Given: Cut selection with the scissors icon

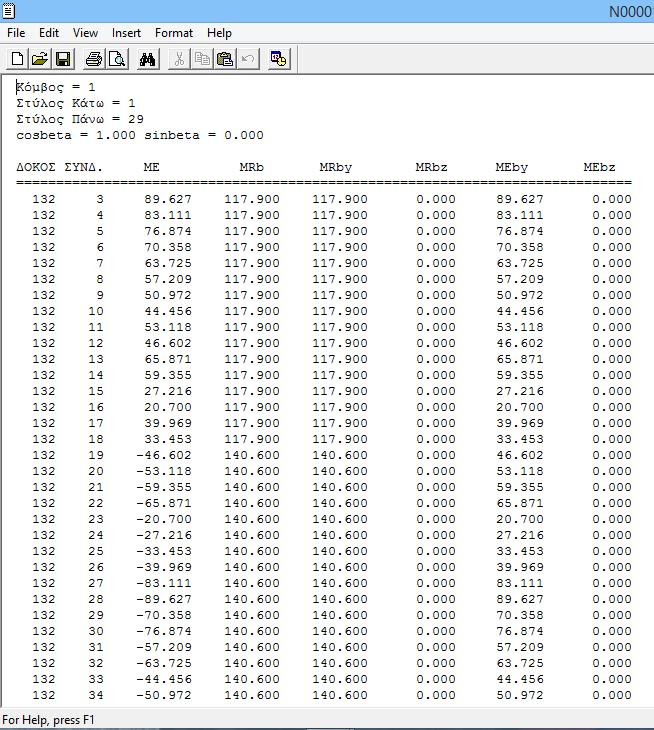Looking at the screenshot, I should pyautogui.click(x=179, y=59).
